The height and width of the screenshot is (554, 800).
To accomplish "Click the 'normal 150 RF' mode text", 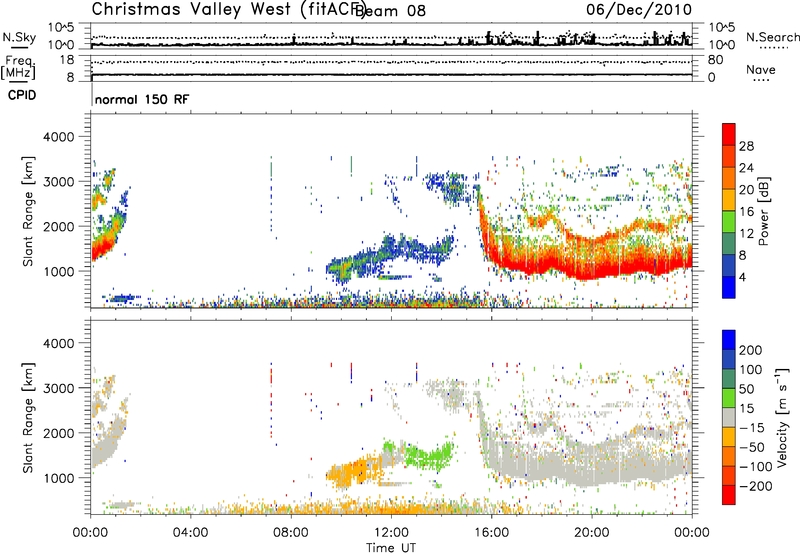I will tap(142, 99).
